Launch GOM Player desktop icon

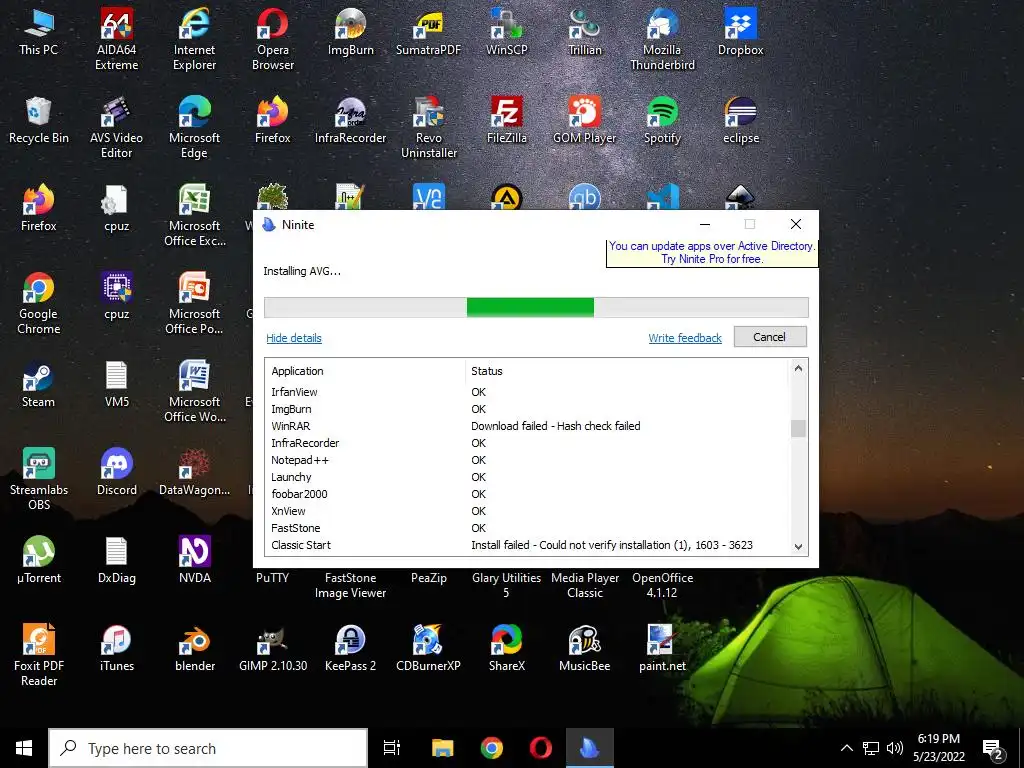(x=584, y=120)
